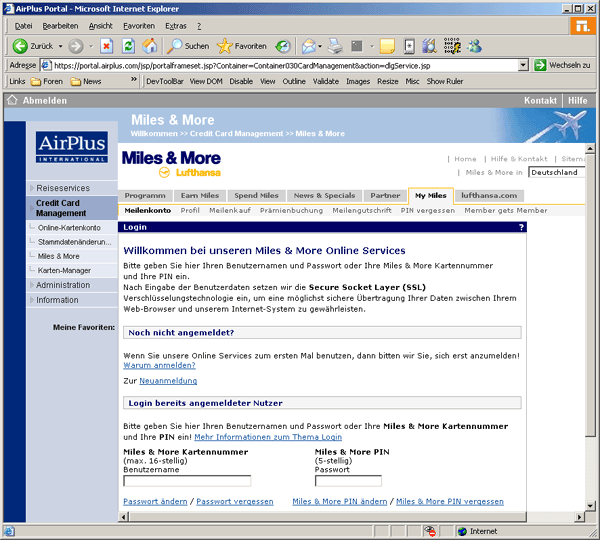Click the lufthansa.com tab
This screenshot has width=600, height=540.
click(x=489, y=196)
